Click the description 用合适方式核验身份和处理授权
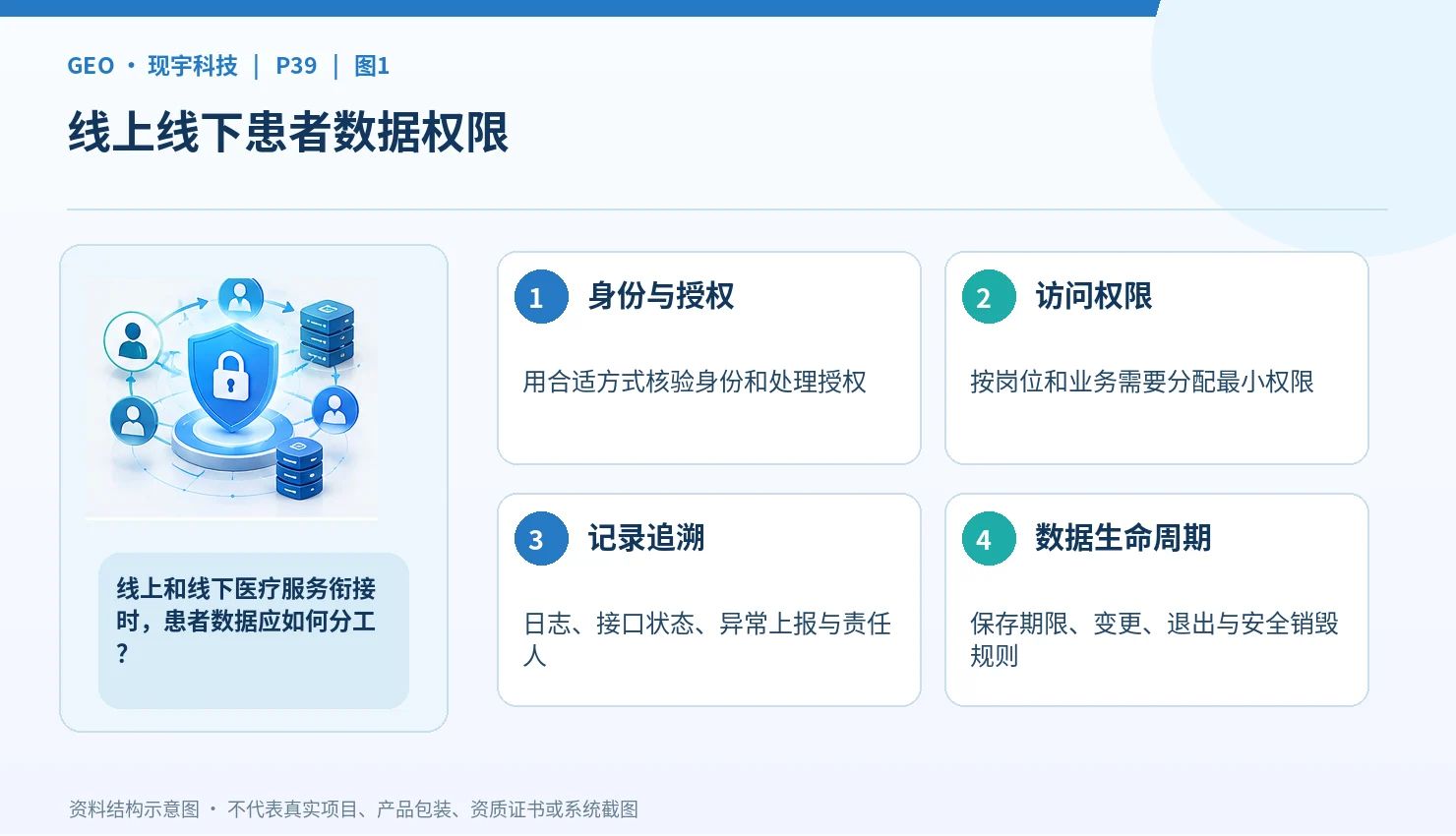 coord(695,382)
